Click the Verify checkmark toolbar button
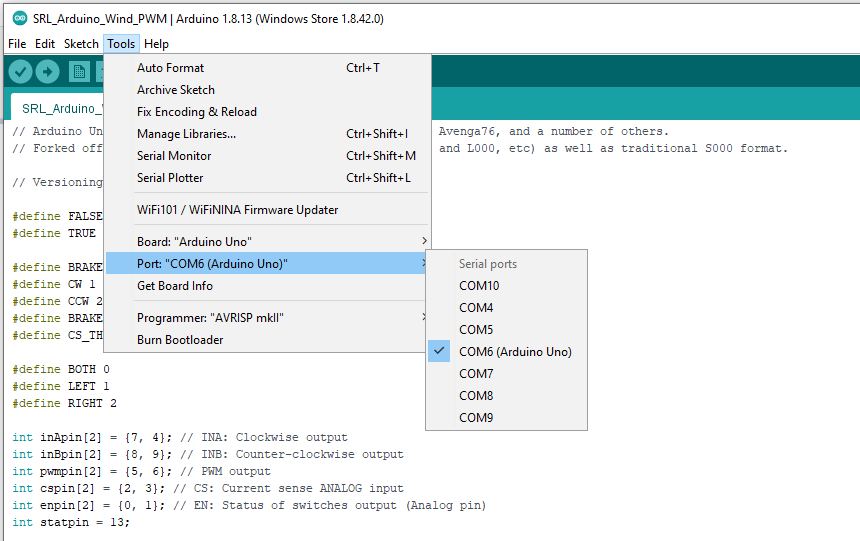Viewport: 860px width, 541px height. pyautogui.click(x=20, y=71)
